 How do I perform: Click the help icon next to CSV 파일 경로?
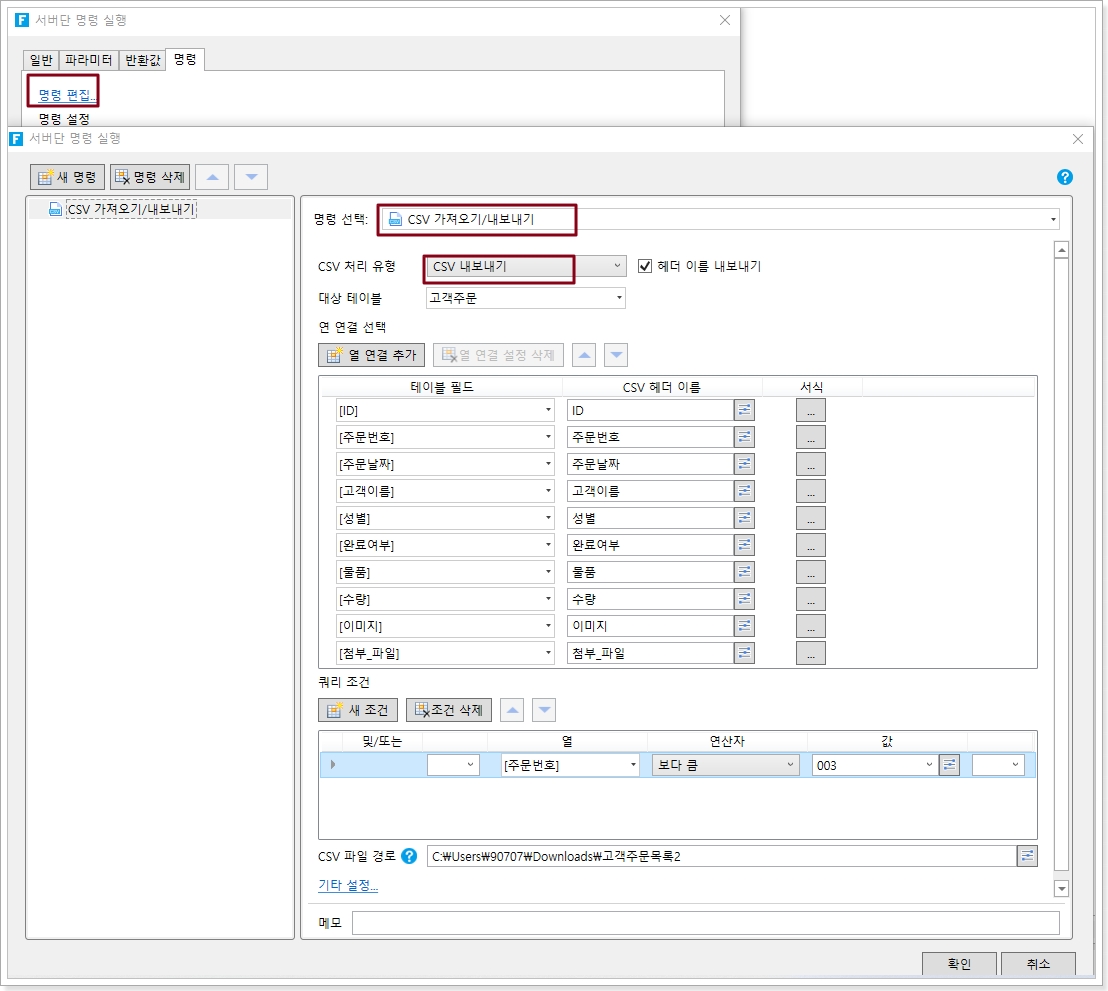click(x=409, y=856)
